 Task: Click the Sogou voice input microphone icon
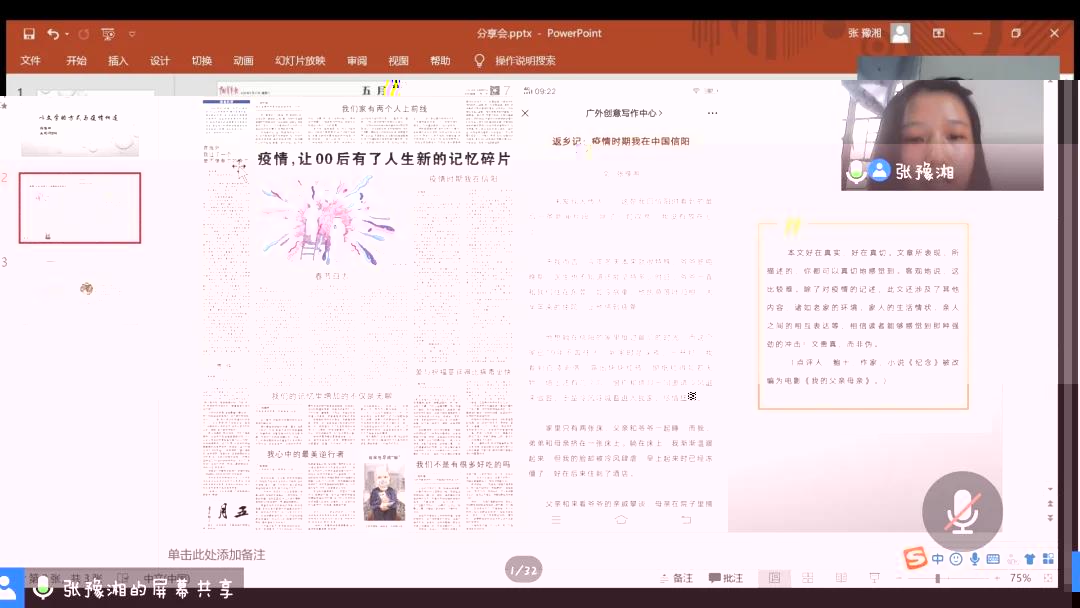pyautogui.click(x=975, y=559)
